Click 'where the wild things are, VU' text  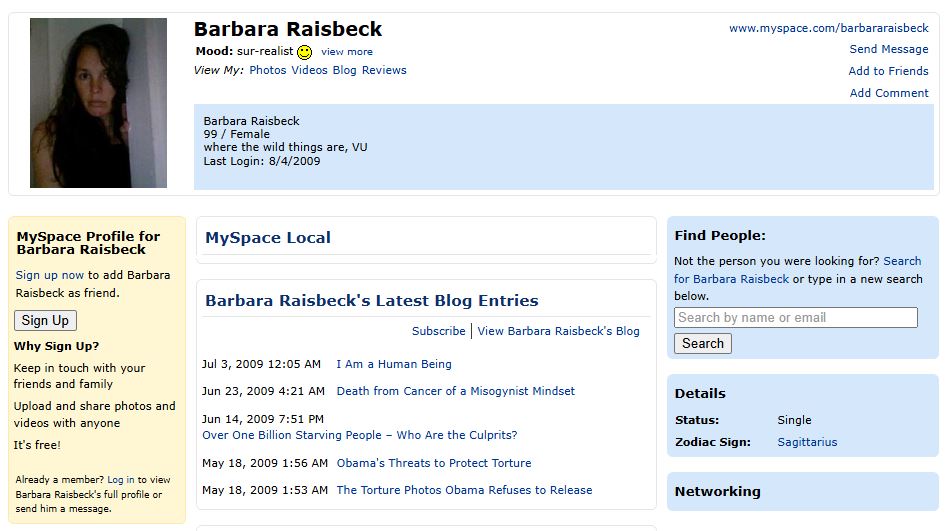point(285,147)
